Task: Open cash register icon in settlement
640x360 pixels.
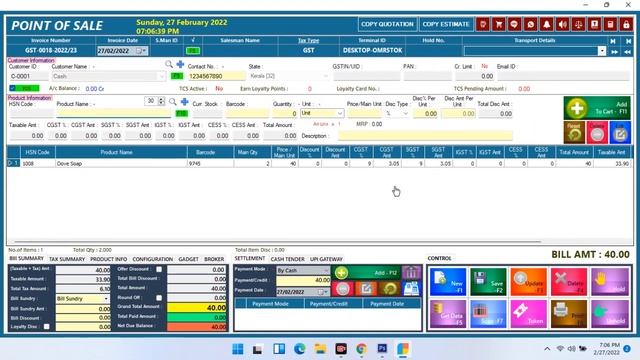Action: 411,289
